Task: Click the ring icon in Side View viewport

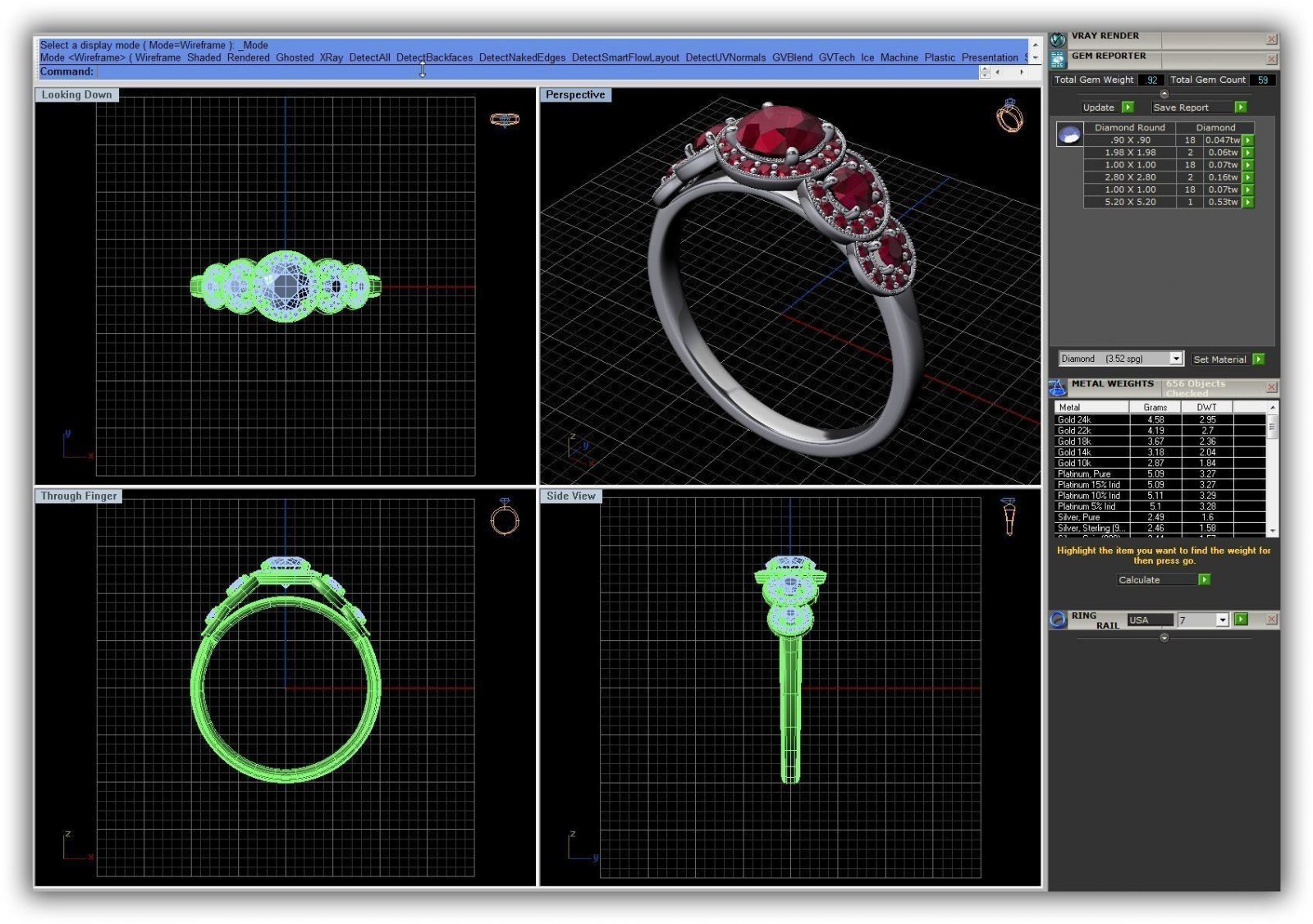Action: click(x=1009, y=516)
